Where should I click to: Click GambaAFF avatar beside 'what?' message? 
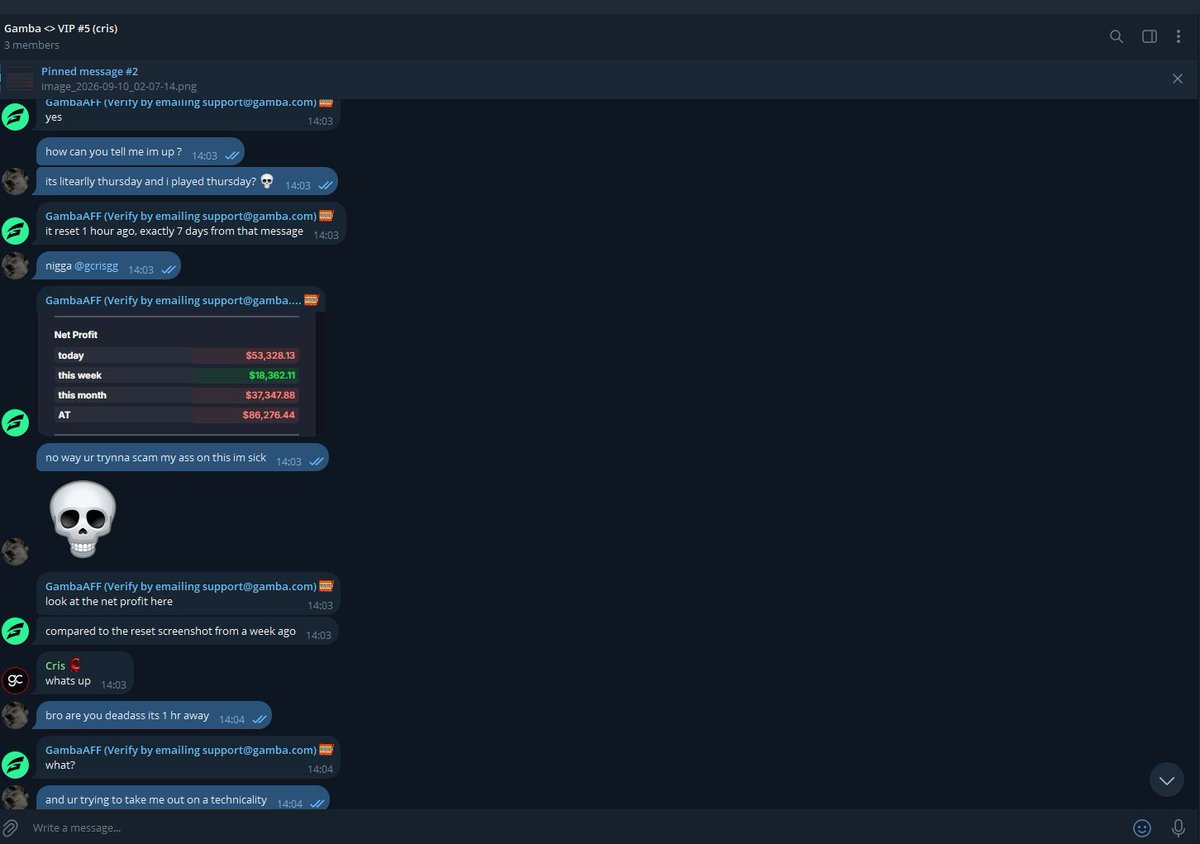coord(15,765)
